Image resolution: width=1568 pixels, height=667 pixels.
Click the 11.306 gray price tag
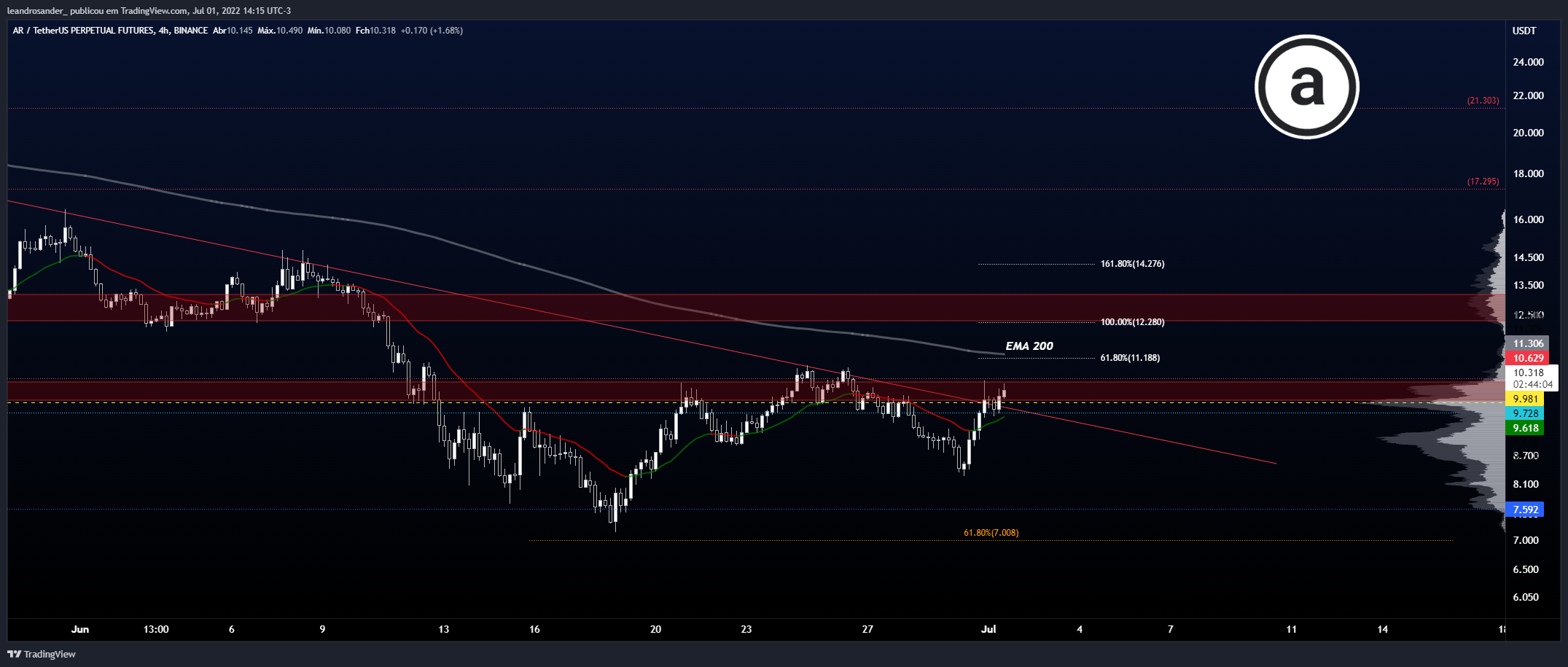(x=1528, y=343)
